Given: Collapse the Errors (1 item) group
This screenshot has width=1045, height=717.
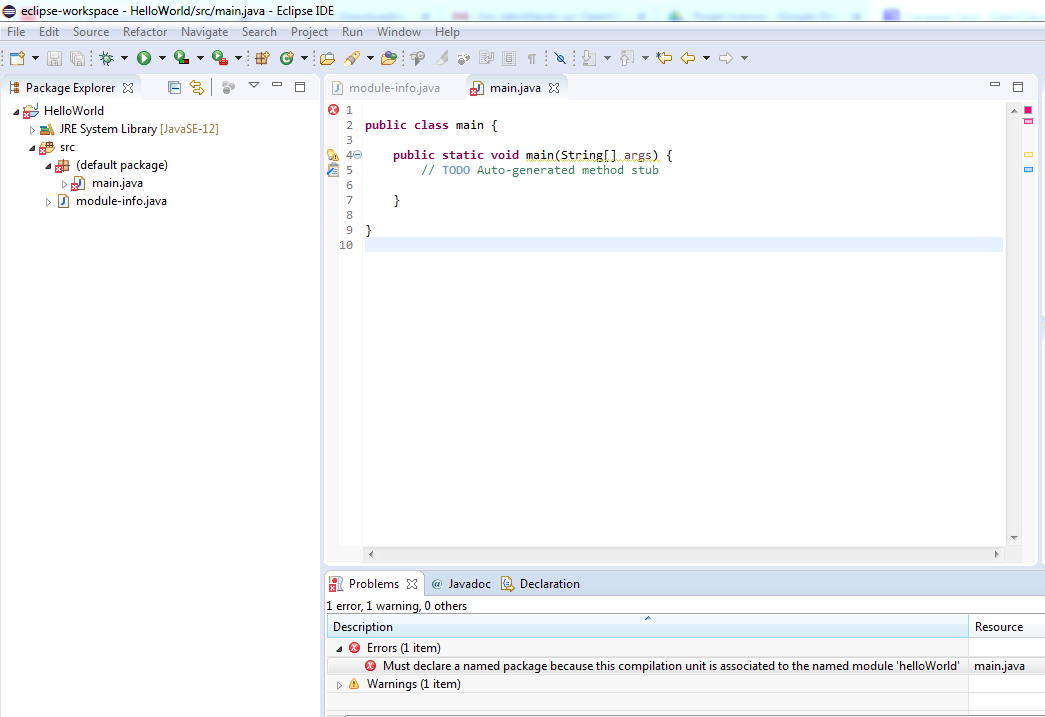Looking at the screenshot, I should pos(339,648).
